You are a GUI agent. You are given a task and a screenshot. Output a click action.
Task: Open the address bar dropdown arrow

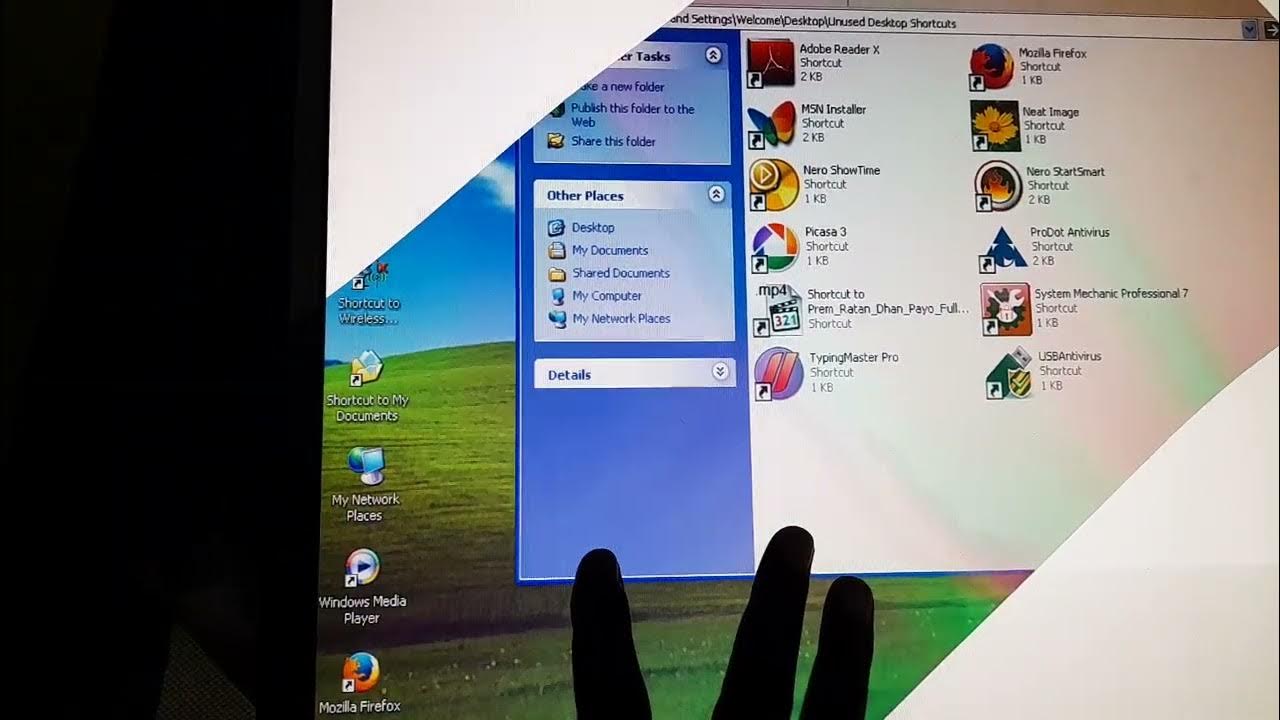click(1249, 30)
